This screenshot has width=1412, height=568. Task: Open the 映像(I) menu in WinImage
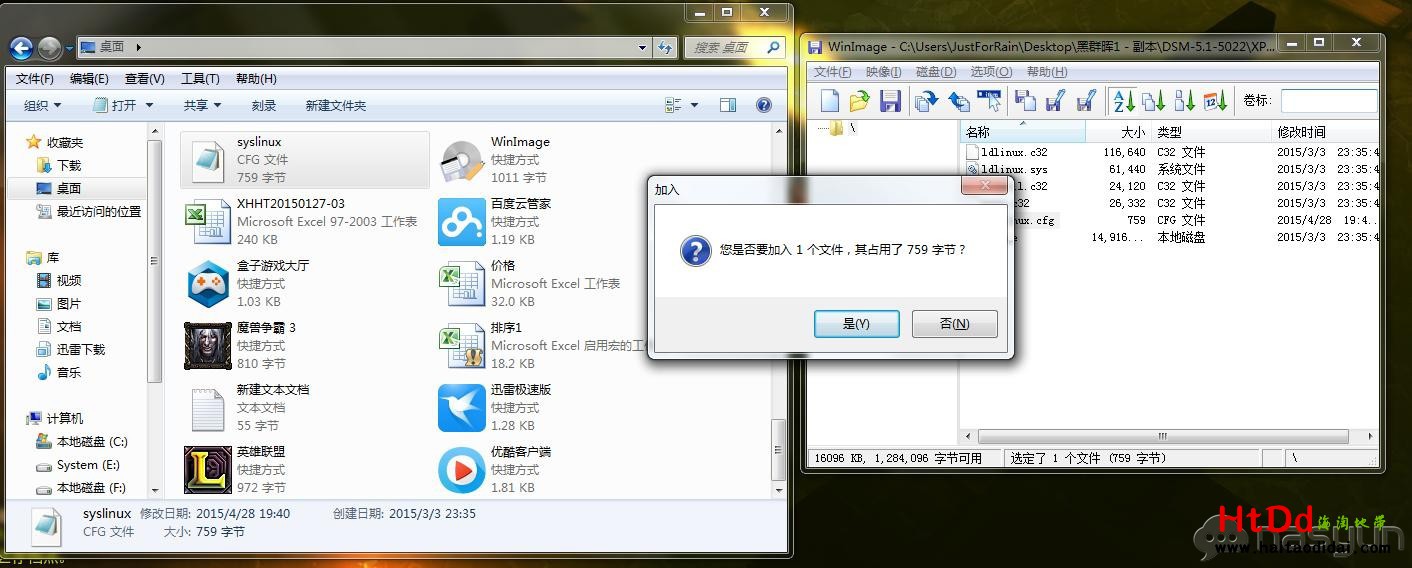pos(883,72)
